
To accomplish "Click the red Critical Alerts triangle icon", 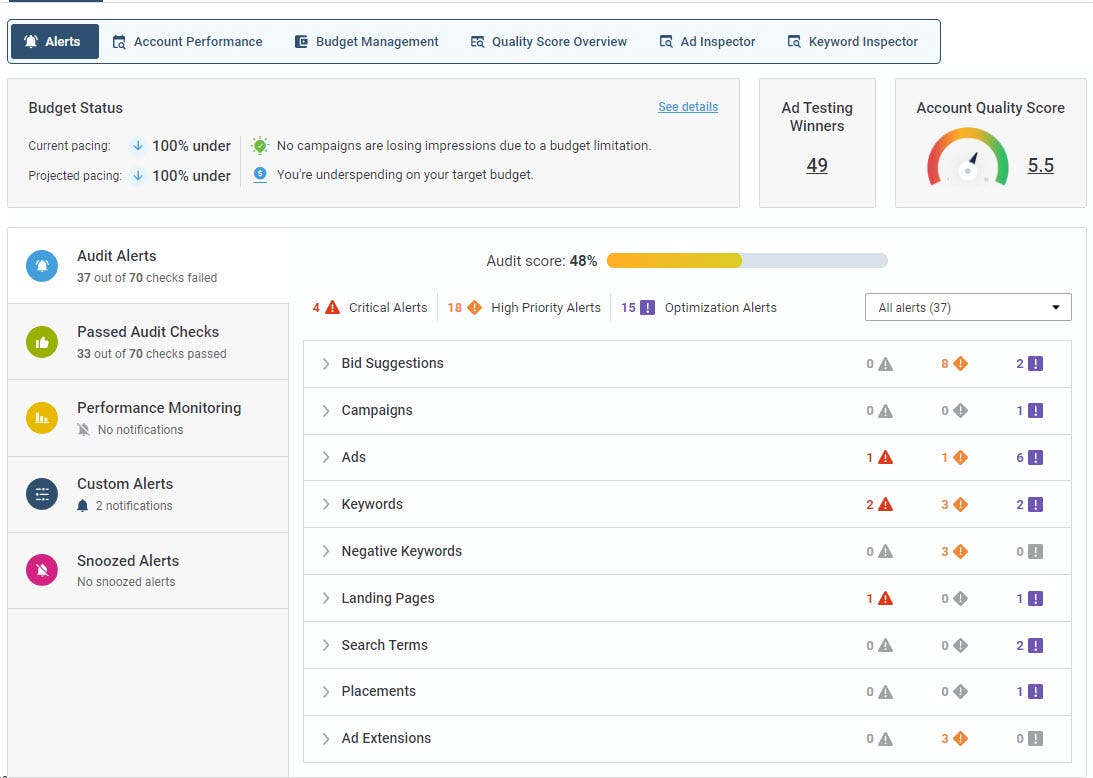I will click(x=333, y=307).
